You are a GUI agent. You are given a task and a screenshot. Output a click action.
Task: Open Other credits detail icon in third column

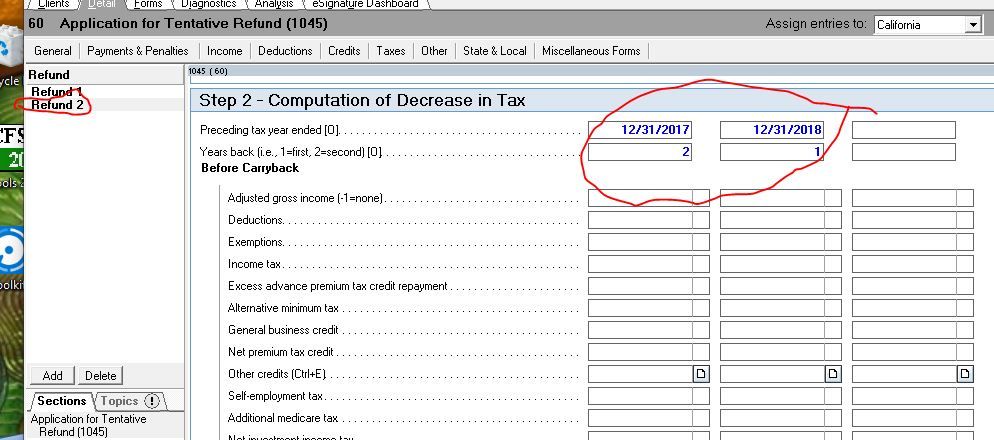coord(965,374)
